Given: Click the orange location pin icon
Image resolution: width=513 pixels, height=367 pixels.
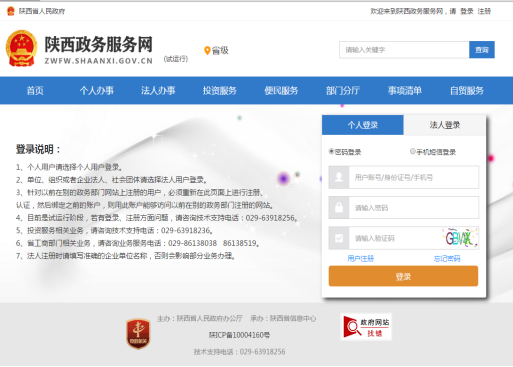Looking at the screenshot, I should (x=207, y=50).
